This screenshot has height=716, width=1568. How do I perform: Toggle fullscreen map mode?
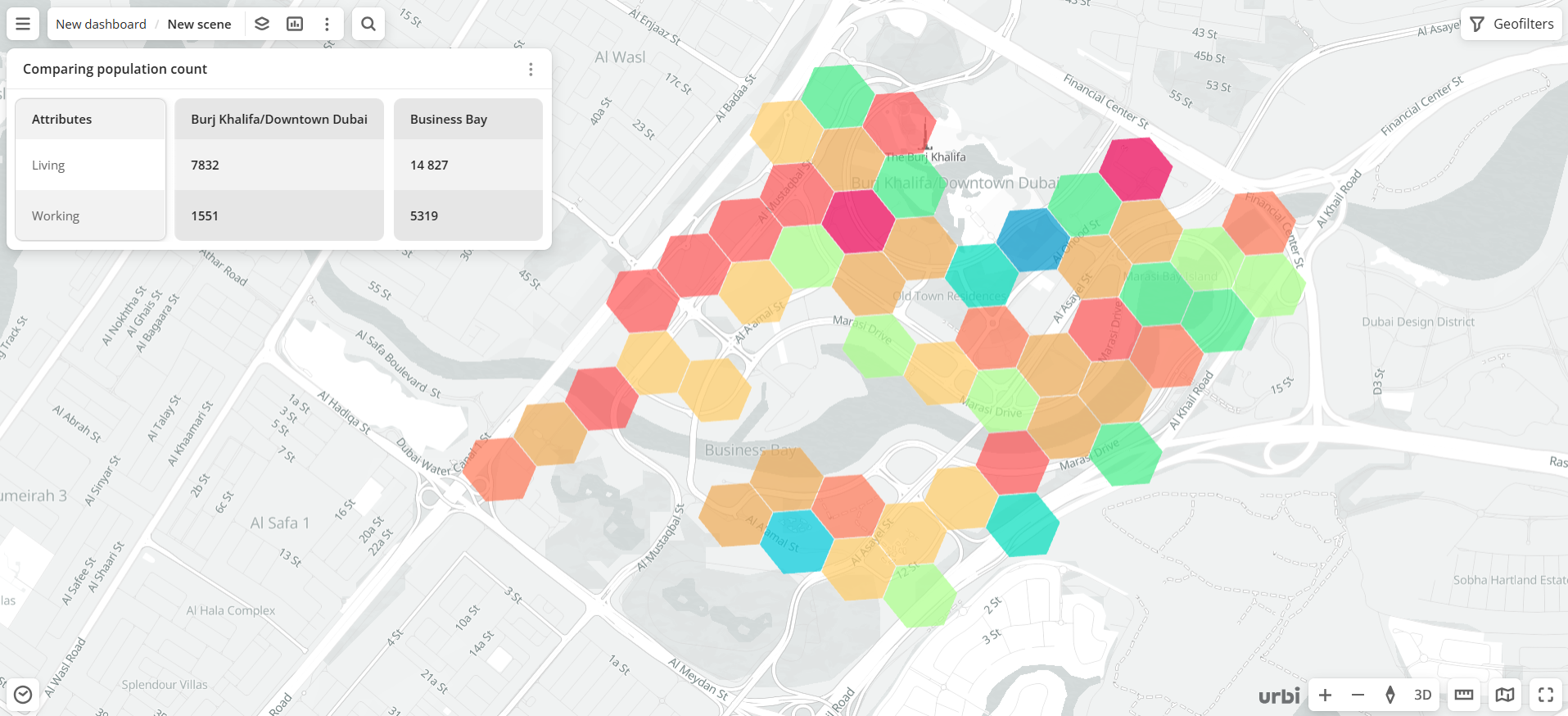click(x=1546, y=695)
